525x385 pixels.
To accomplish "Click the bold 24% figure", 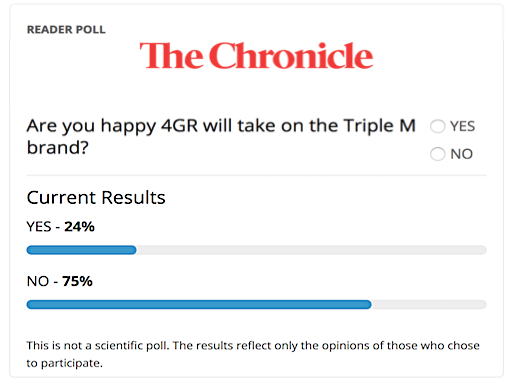I will [79, 227].
